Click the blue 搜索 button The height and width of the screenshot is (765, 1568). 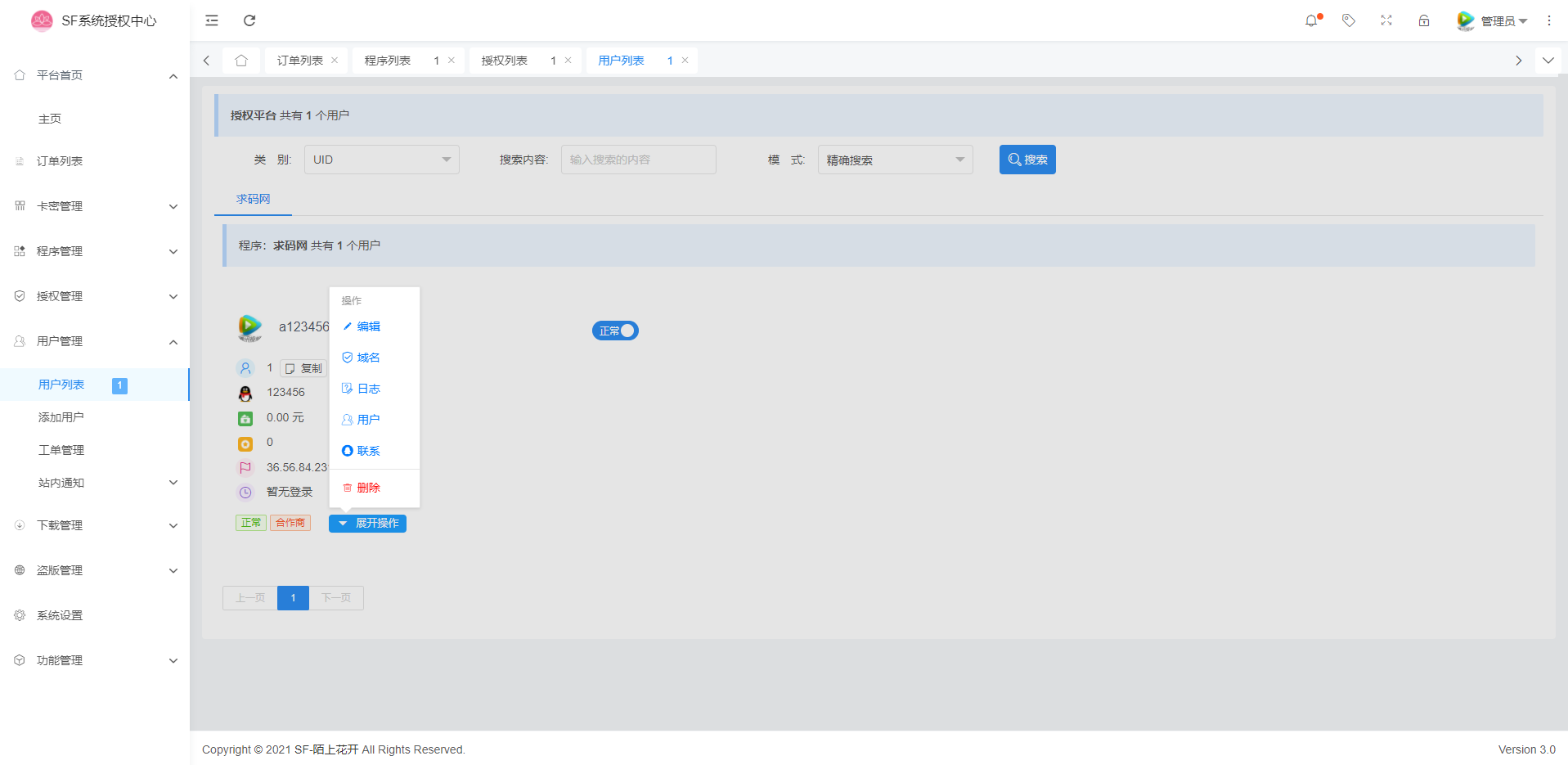[1027, 160]
